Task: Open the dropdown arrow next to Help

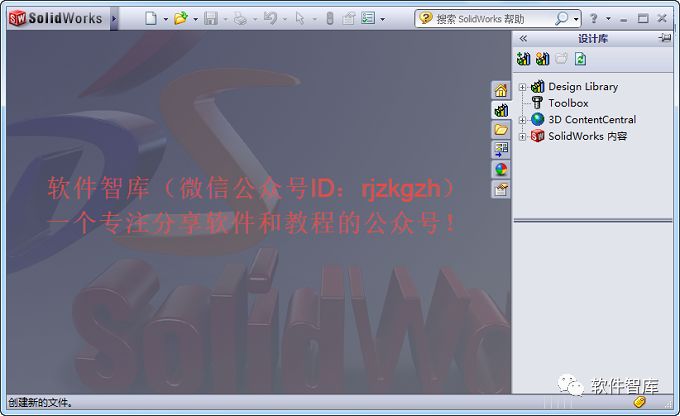Action: tap(608, 19)
